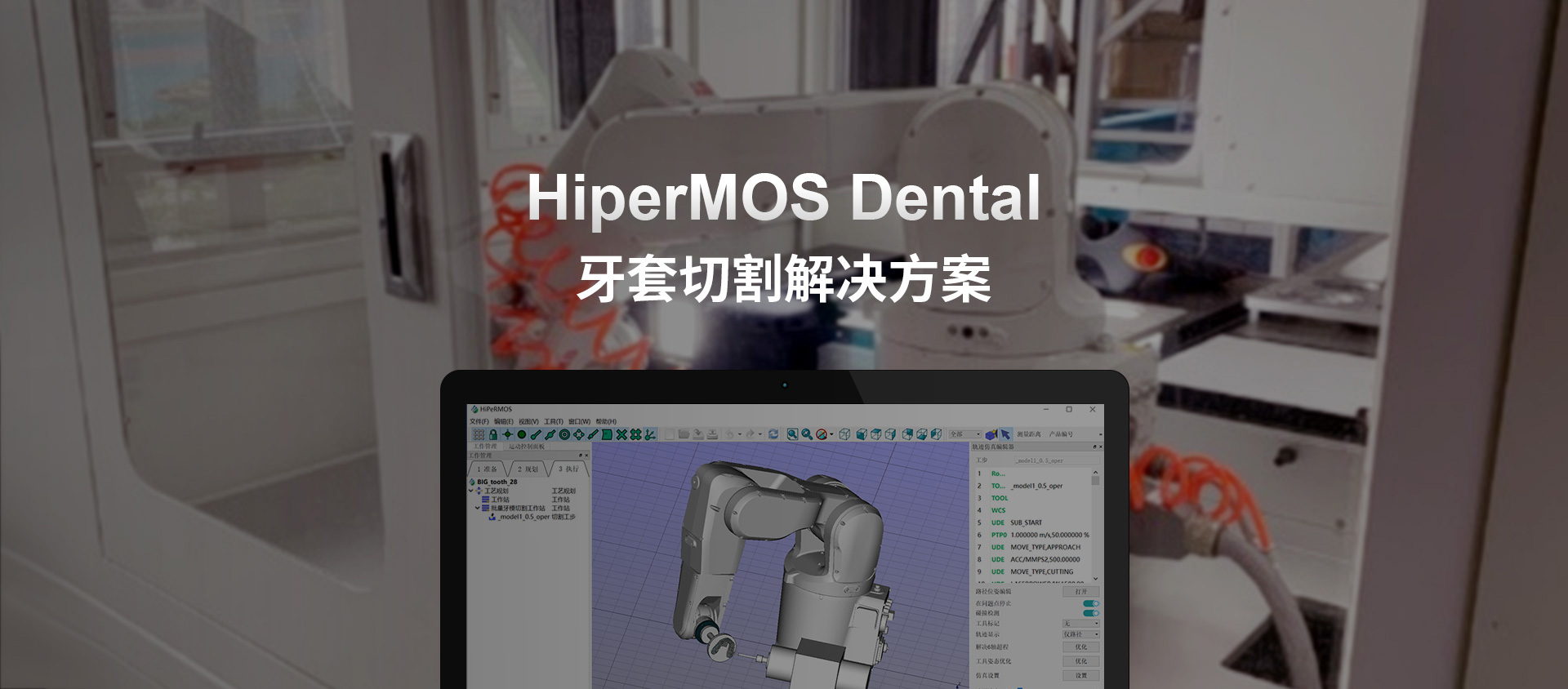Open the 全部 filter dropdown
The height and width of the screenshot is (689, 1568).
[x=964, y=434]
